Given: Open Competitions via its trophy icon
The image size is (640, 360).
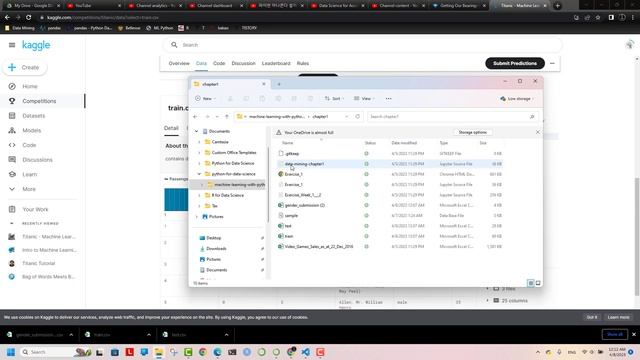Looking at the screenshot, I should tap(12, 101).
